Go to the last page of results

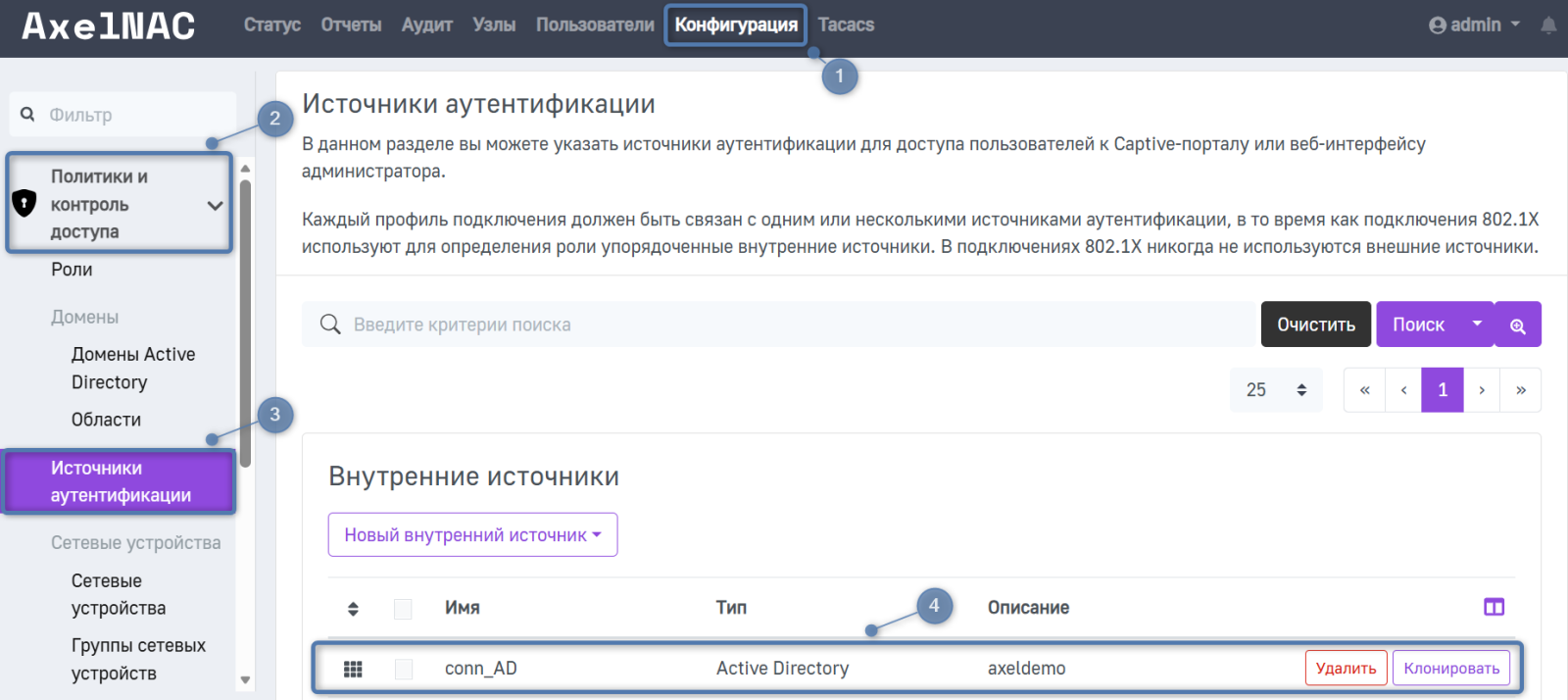[x=1520, y=390]
